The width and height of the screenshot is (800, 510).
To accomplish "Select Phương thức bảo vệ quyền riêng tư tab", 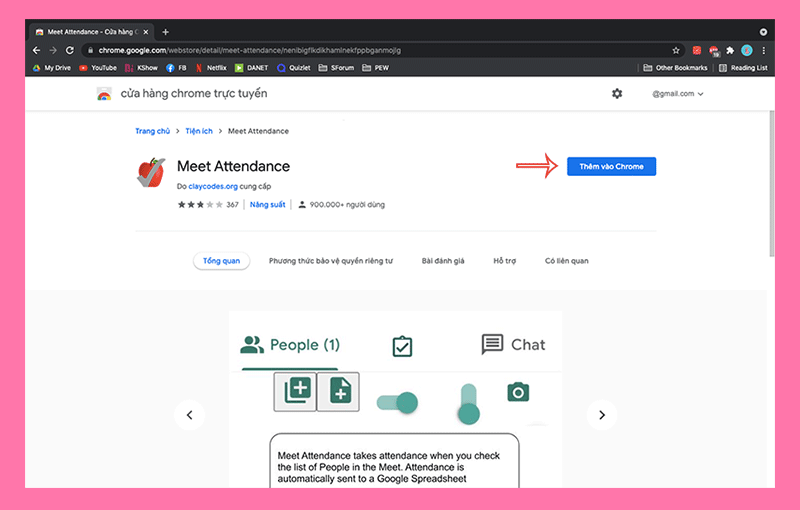I will pyautogui.click(x=331, y=261).
